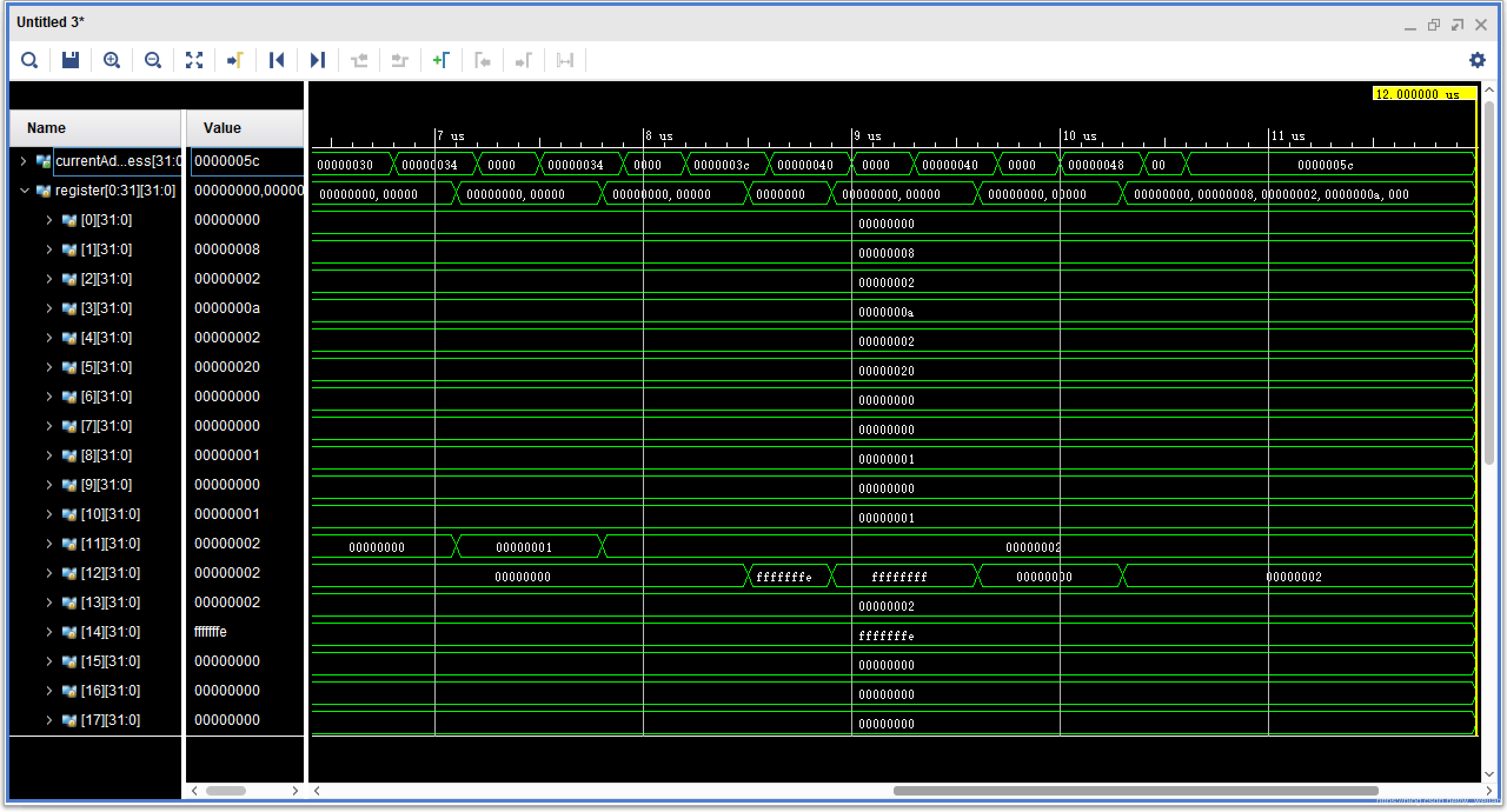The height and width of the screenshot is (812, 1507).
Task: Expand register element [11][31:0]
Action: click(49, 544)
